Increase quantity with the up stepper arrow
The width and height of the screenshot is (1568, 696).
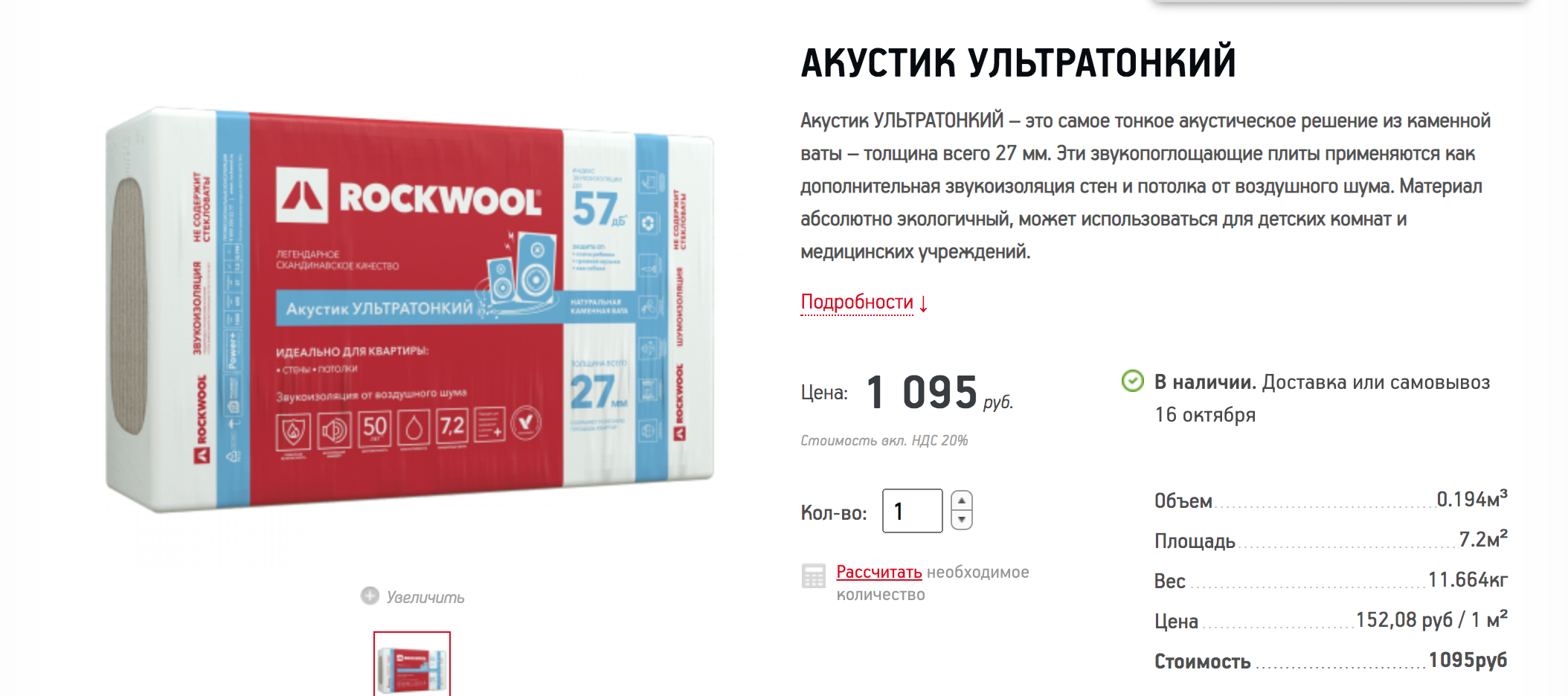point(962,500)
